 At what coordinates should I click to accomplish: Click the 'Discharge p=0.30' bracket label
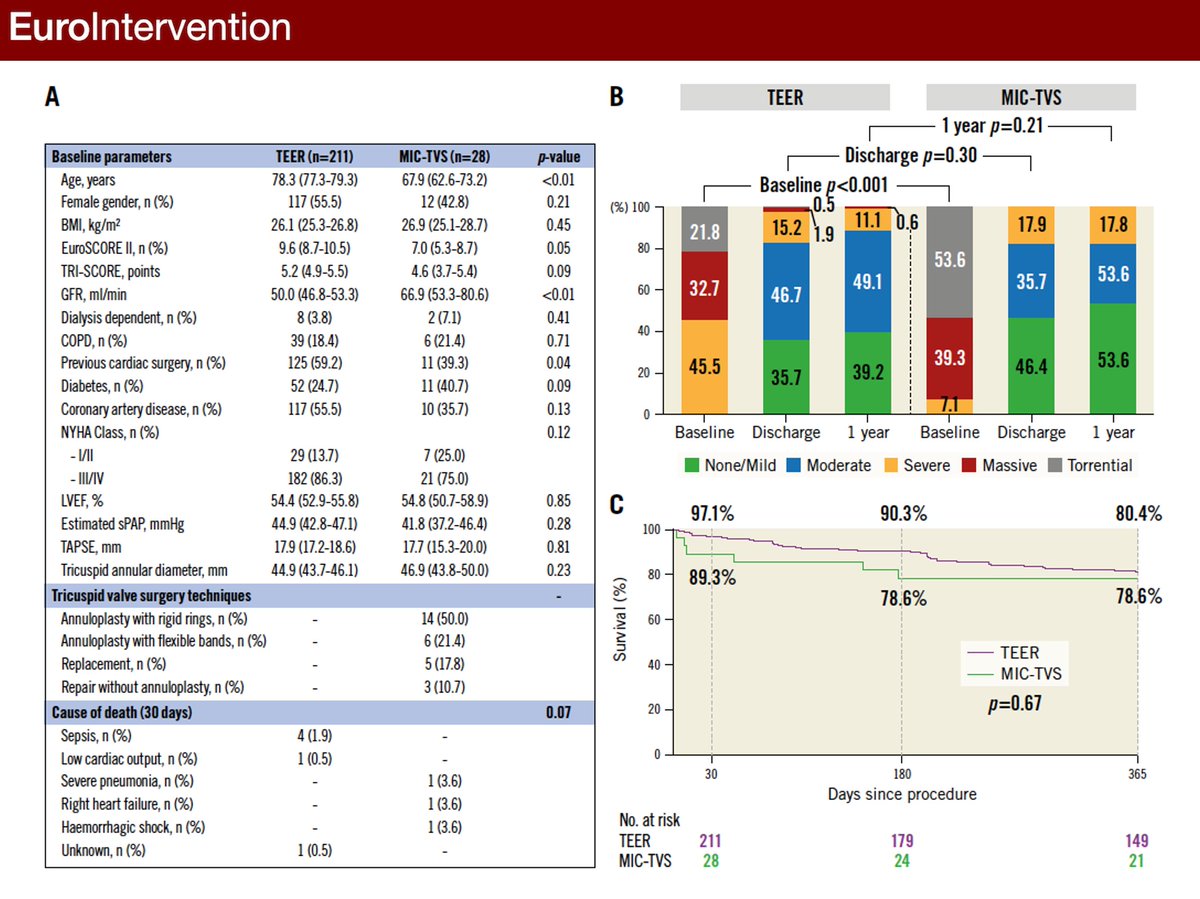(x=910, y=156)
